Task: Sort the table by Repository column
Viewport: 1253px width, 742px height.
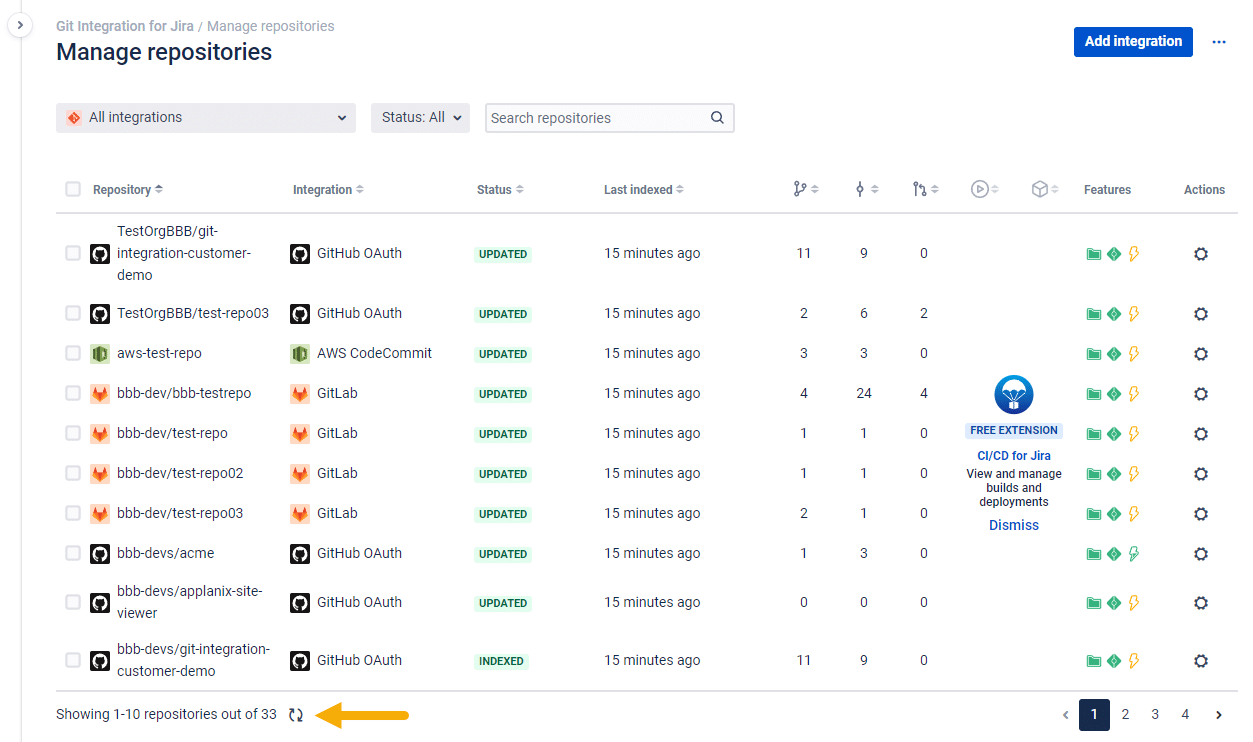Action: click(x=127, y=190)
